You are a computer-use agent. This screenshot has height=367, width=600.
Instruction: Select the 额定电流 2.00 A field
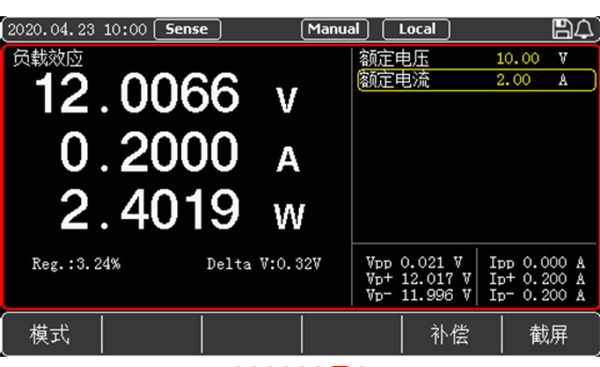tap(476, 80)
